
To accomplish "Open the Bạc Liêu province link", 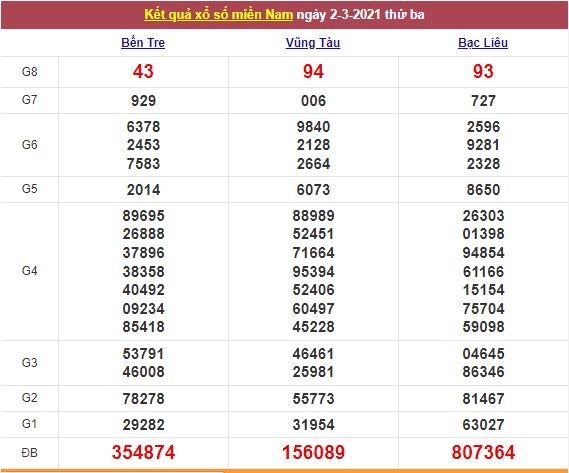I will pos(483,43).
